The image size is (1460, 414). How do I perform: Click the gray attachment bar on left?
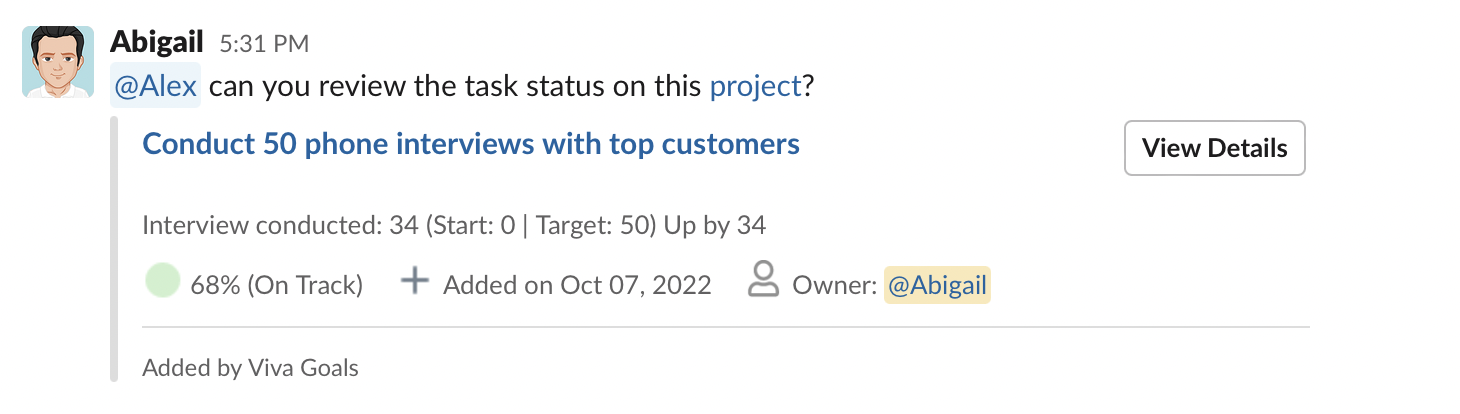[114, 249]
